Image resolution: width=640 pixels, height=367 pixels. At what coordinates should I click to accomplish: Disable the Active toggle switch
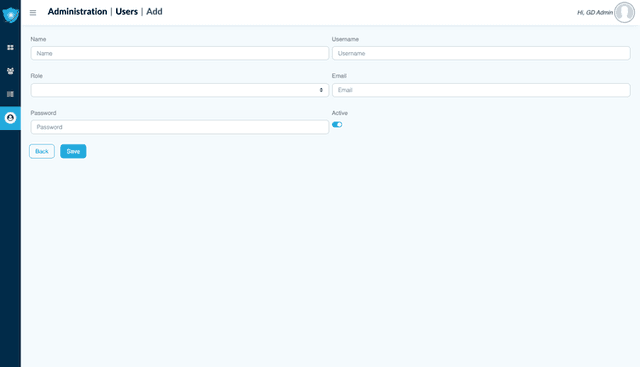pyautogui.click(x=337, y=125)
